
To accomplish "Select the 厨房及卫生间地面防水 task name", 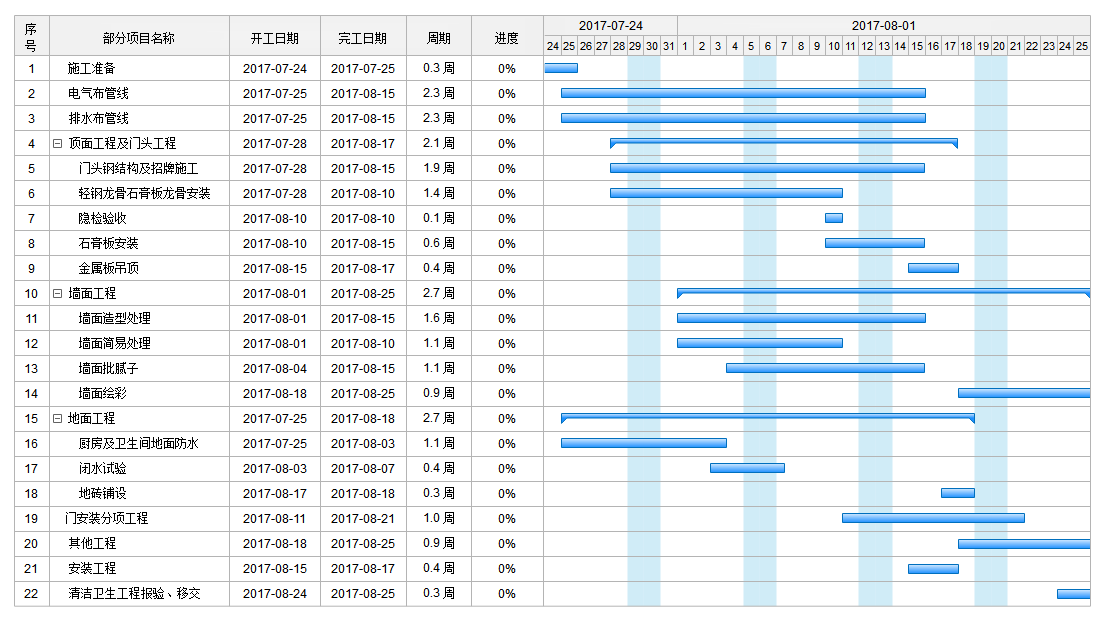I will pos(138,443).
